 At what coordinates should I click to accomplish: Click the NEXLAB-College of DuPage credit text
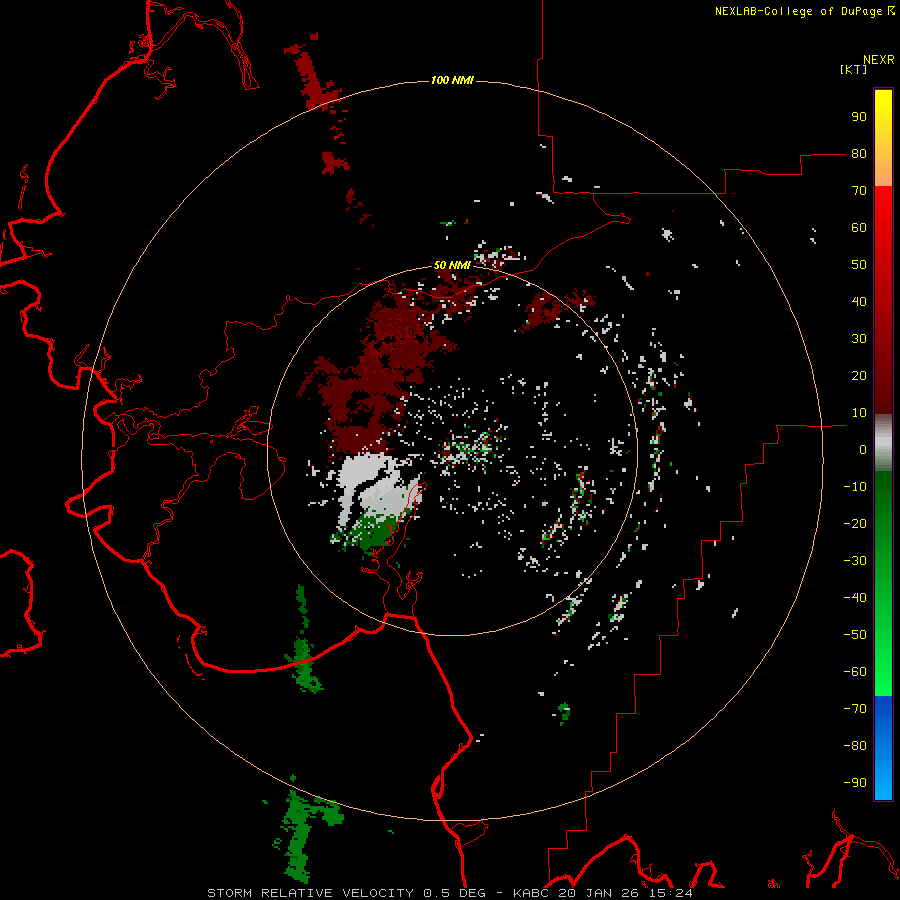[800, 11]
